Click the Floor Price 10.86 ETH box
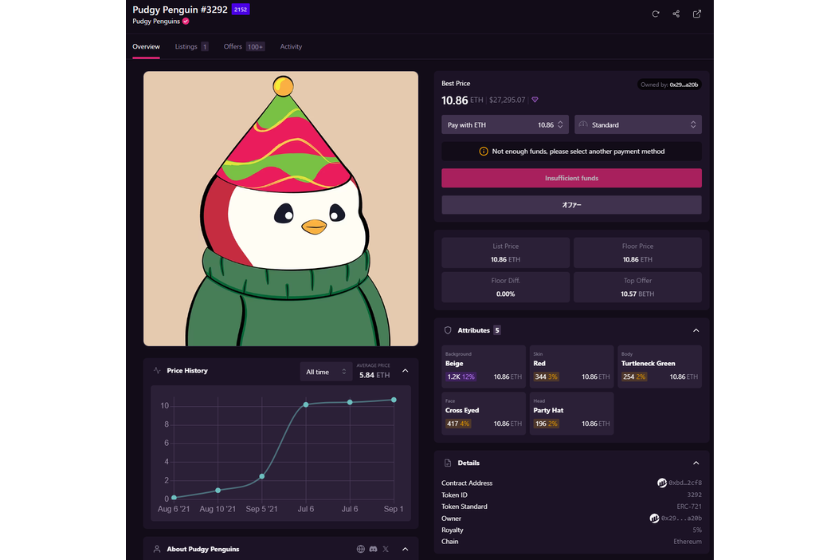The width and height of the screenshot is (840, 560). (638, 252)
